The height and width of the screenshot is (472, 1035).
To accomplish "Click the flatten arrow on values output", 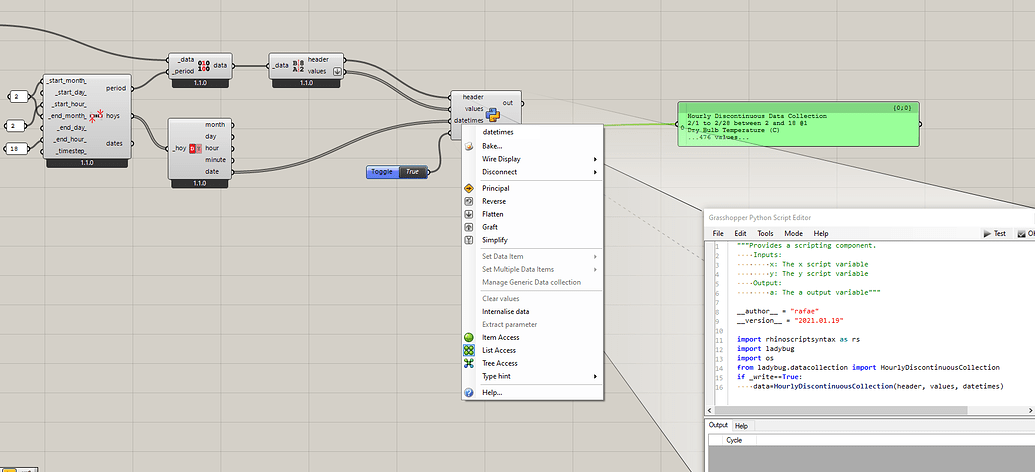I will [x=338, y=71].
